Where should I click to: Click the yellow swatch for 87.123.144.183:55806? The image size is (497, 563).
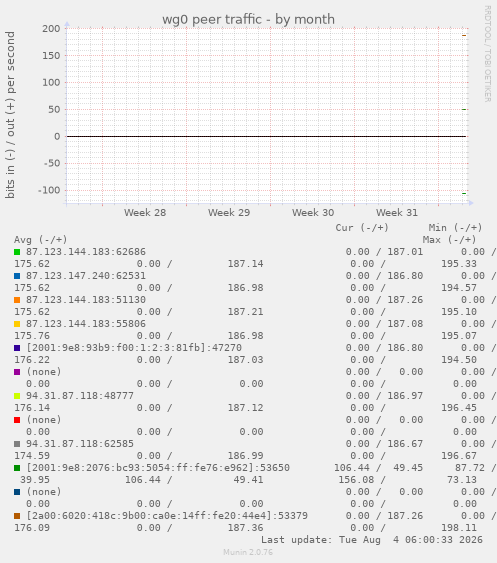17,324
